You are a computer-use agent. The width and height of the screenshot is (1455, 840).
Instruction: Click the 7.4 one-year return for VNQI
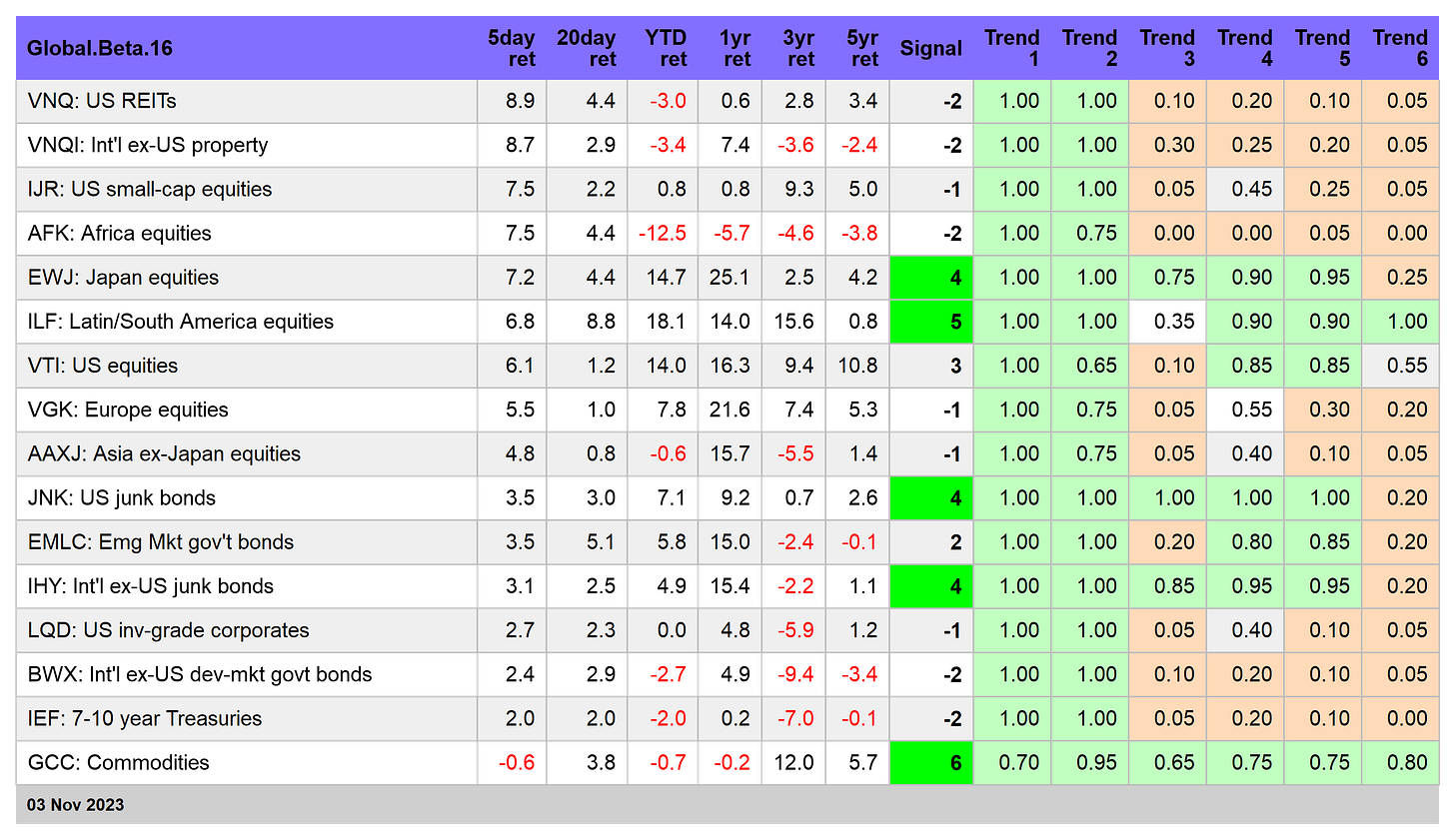pos(735,145)
